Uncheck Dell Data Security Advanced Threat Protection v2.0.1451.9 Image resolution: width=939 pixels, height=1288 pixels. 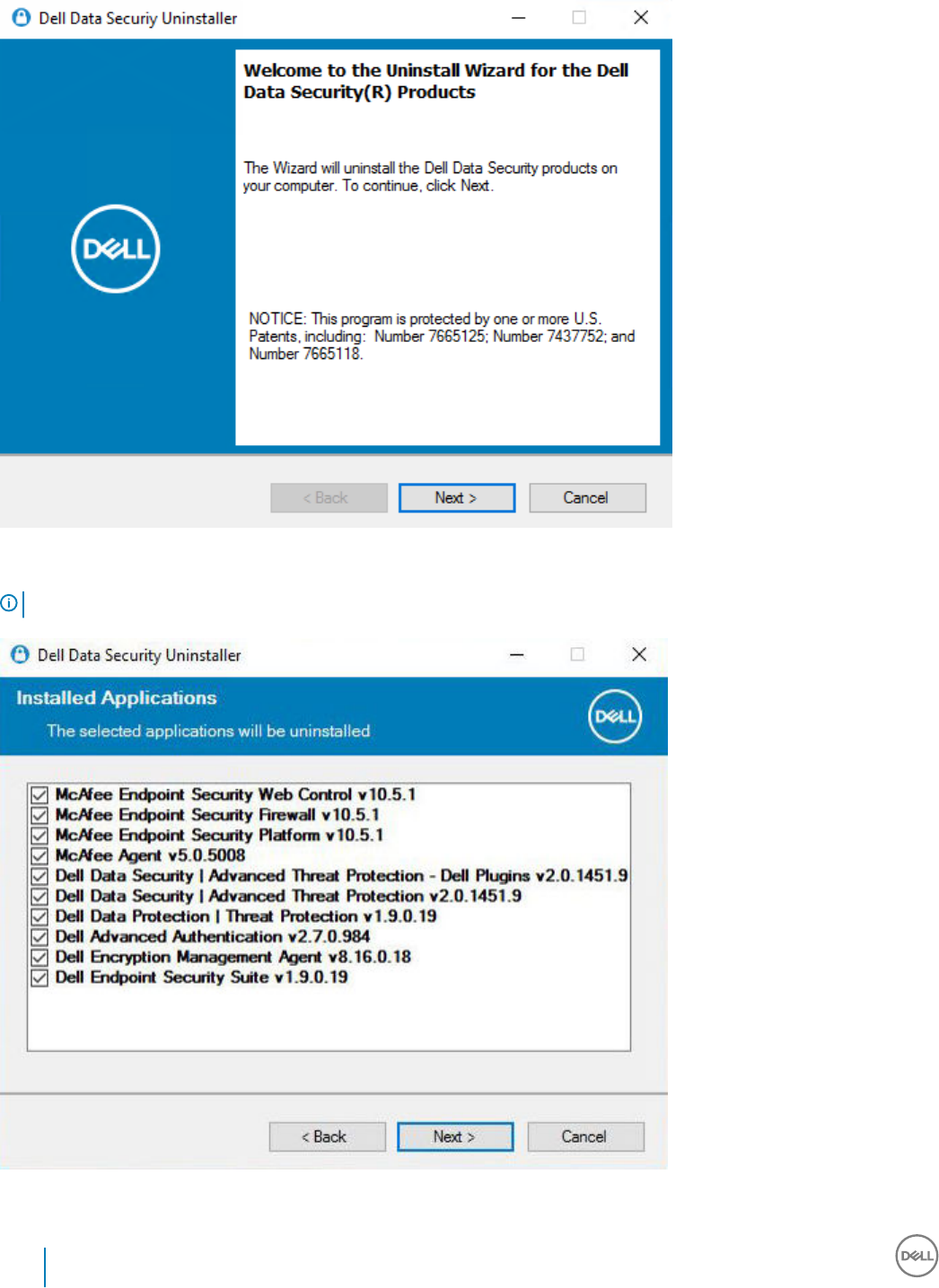[39, 897]
